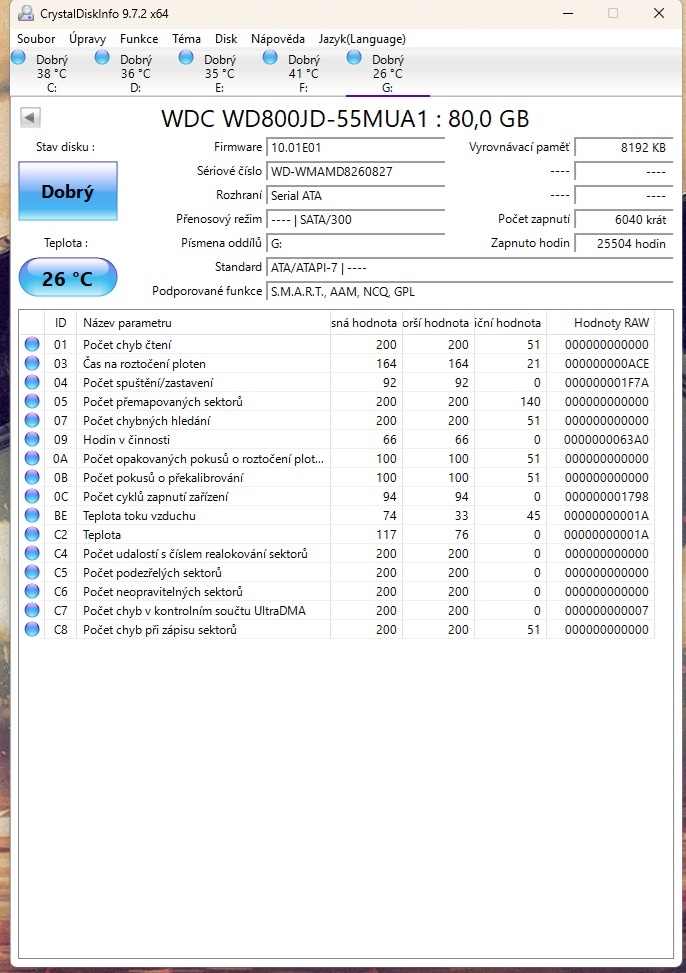
Task: Click status icon for 05 Počet přemapovaných sektorů
Action: click(x=32, y=401)
